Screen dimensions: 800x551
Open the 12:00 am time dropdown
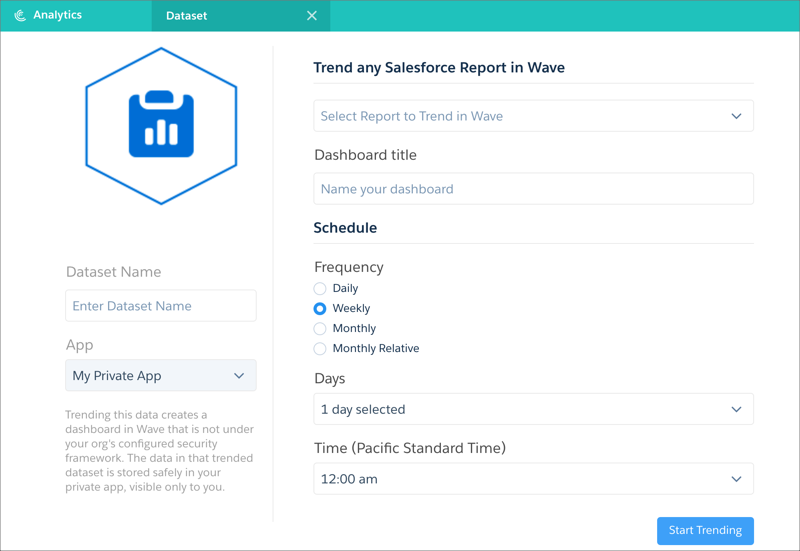(533, 479)
